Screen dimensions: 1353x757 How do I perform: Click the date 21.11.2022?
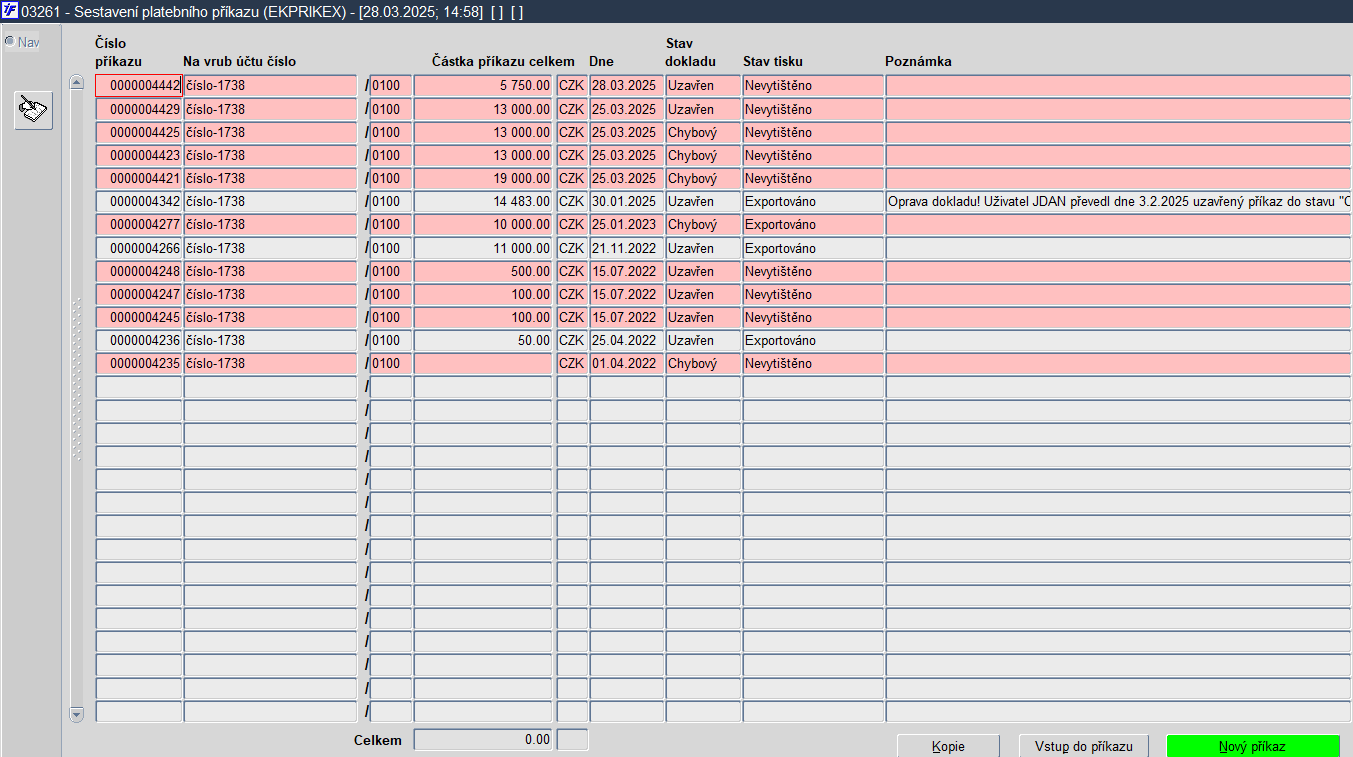pos(626,248)
